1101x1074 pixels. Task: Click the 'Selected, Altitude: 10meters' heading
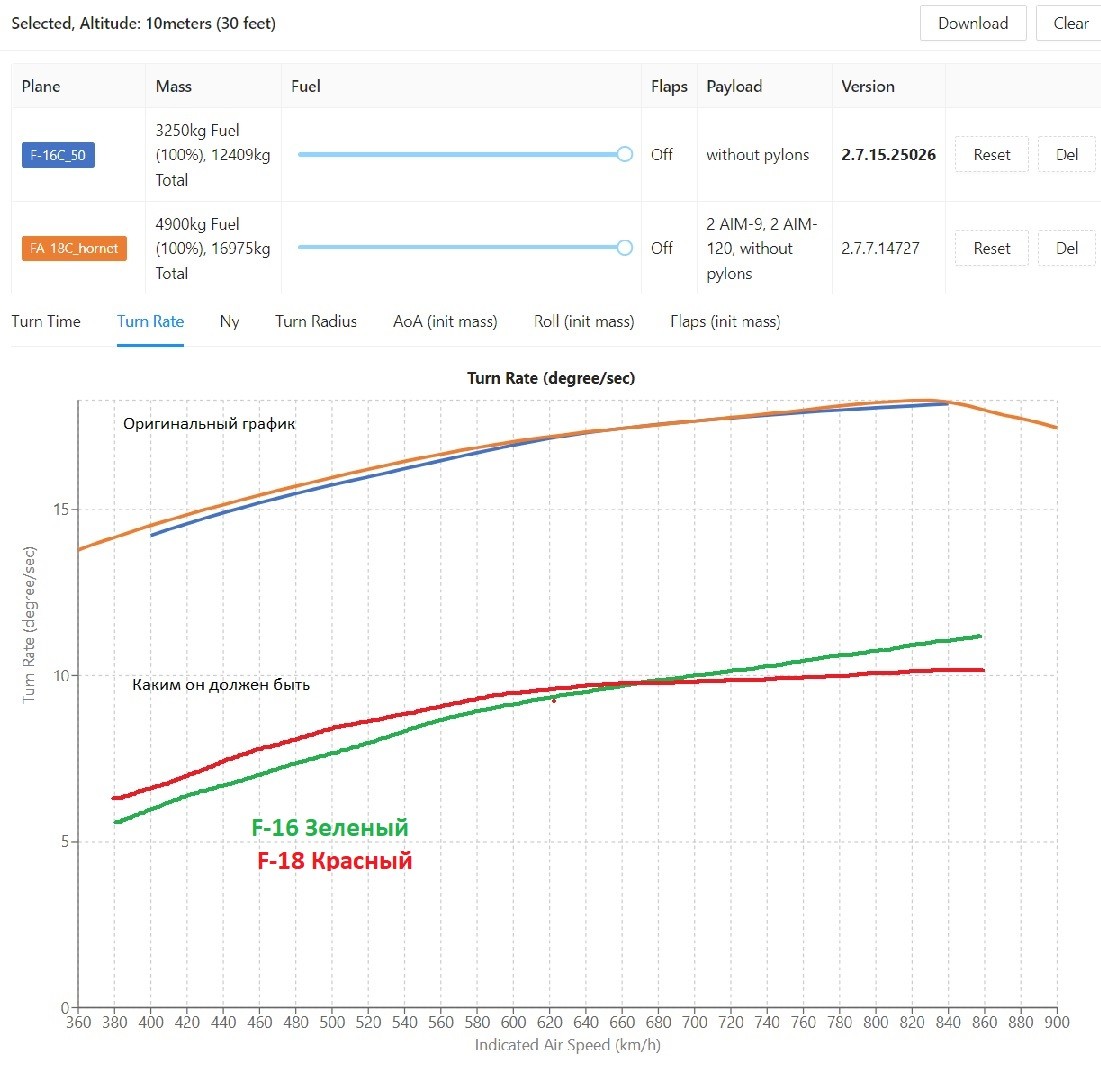[x=143, y=23]
